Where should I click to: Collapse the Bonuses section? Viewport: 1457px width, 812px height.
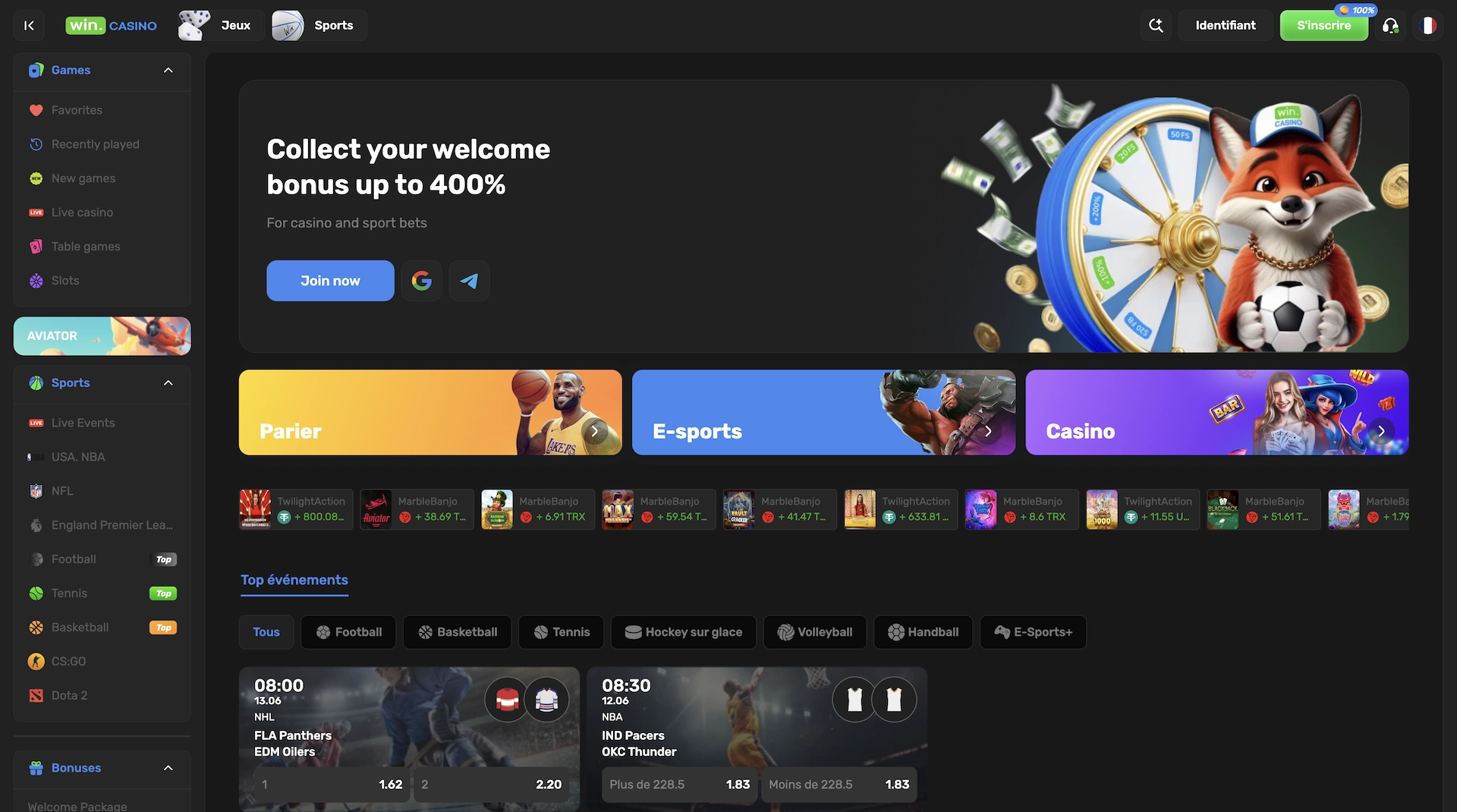tap(168, 768)
